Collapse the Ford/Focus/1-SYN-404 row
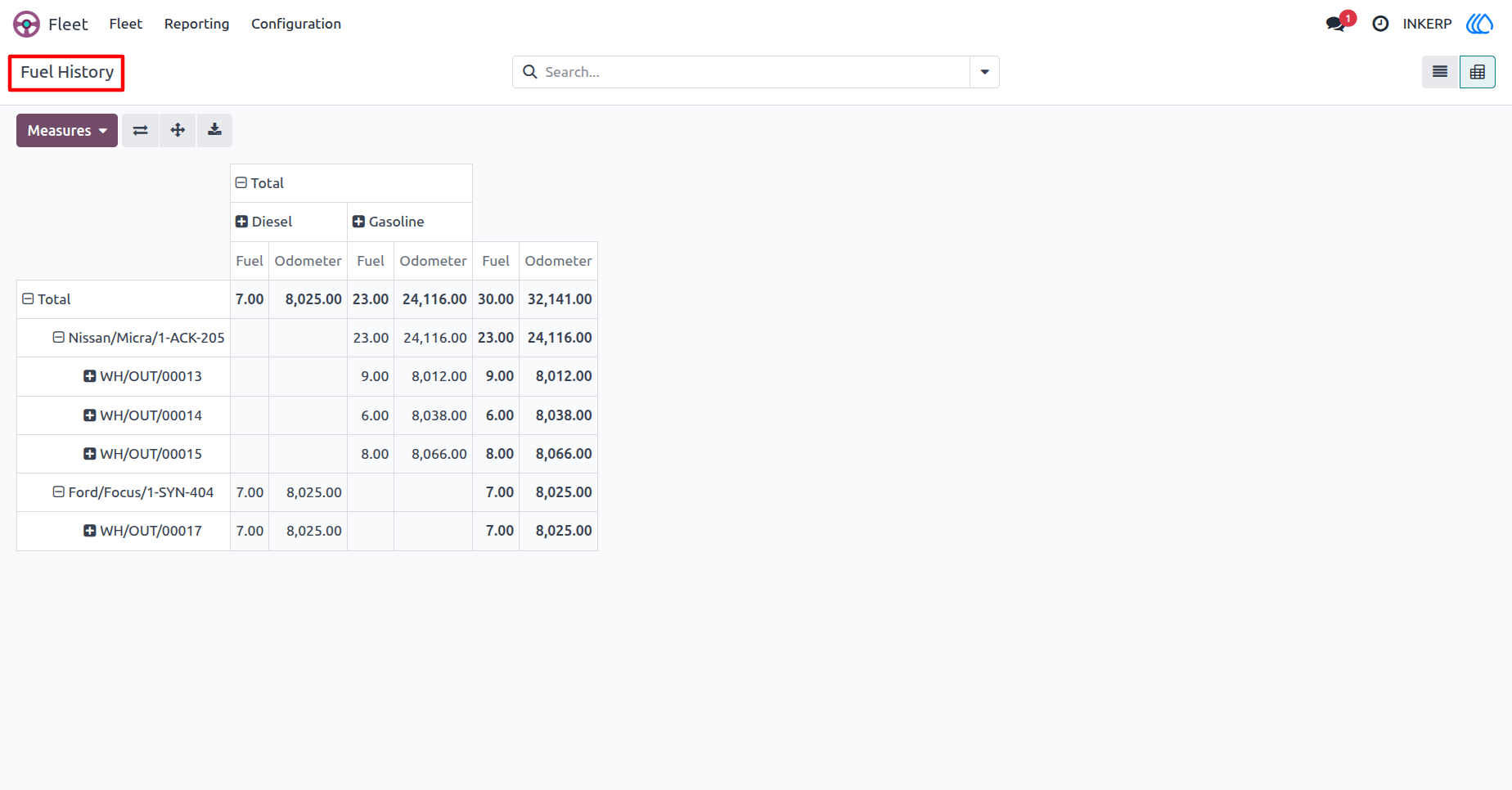This screenshot has height=790, width=1512. pos(133,492)
